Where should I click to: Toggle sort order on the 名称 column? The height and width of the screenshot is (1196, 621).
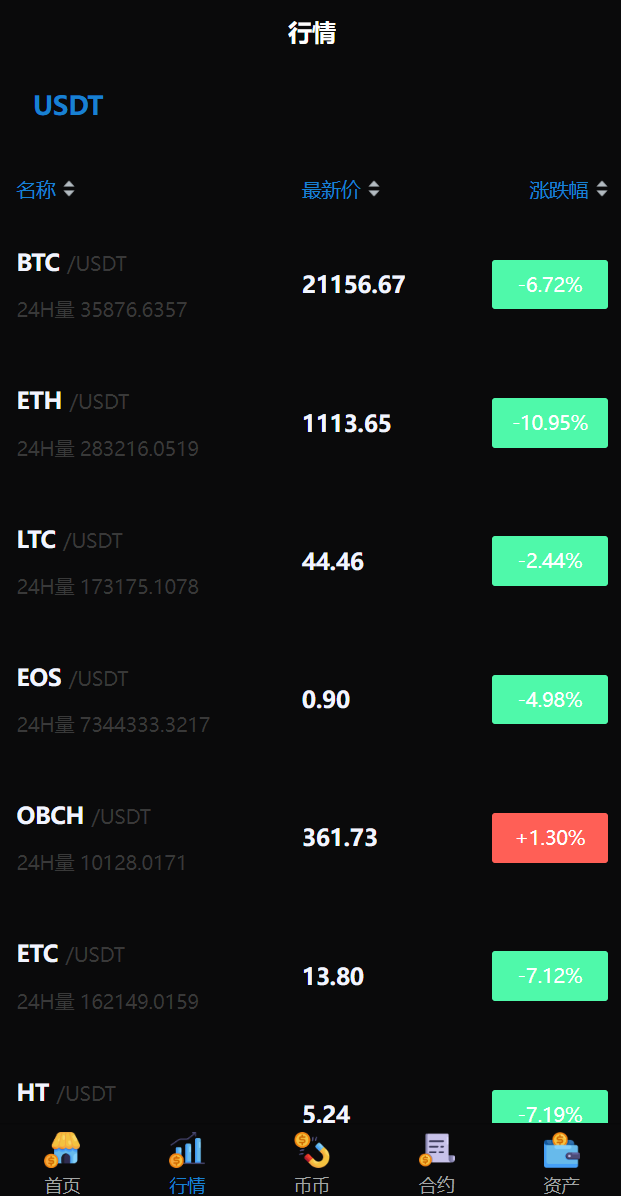(47, 189)
